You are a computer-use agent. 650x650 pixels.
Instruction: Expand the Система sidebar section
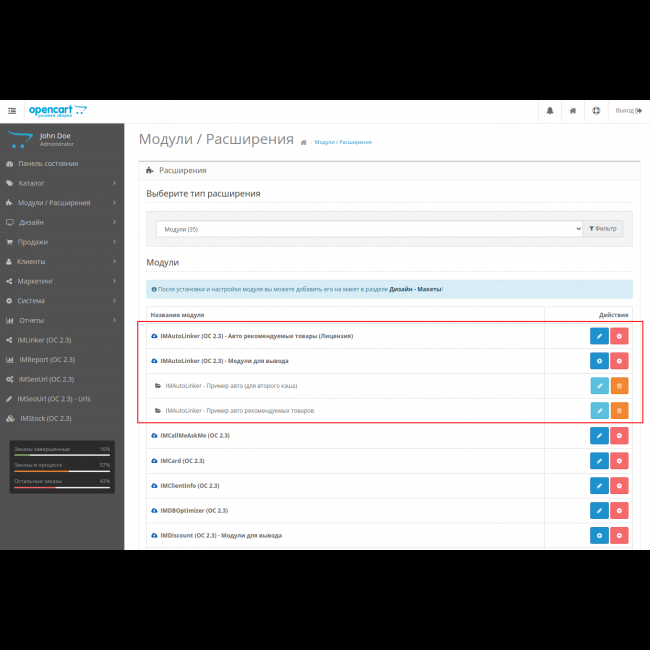[x=62, y=300]
